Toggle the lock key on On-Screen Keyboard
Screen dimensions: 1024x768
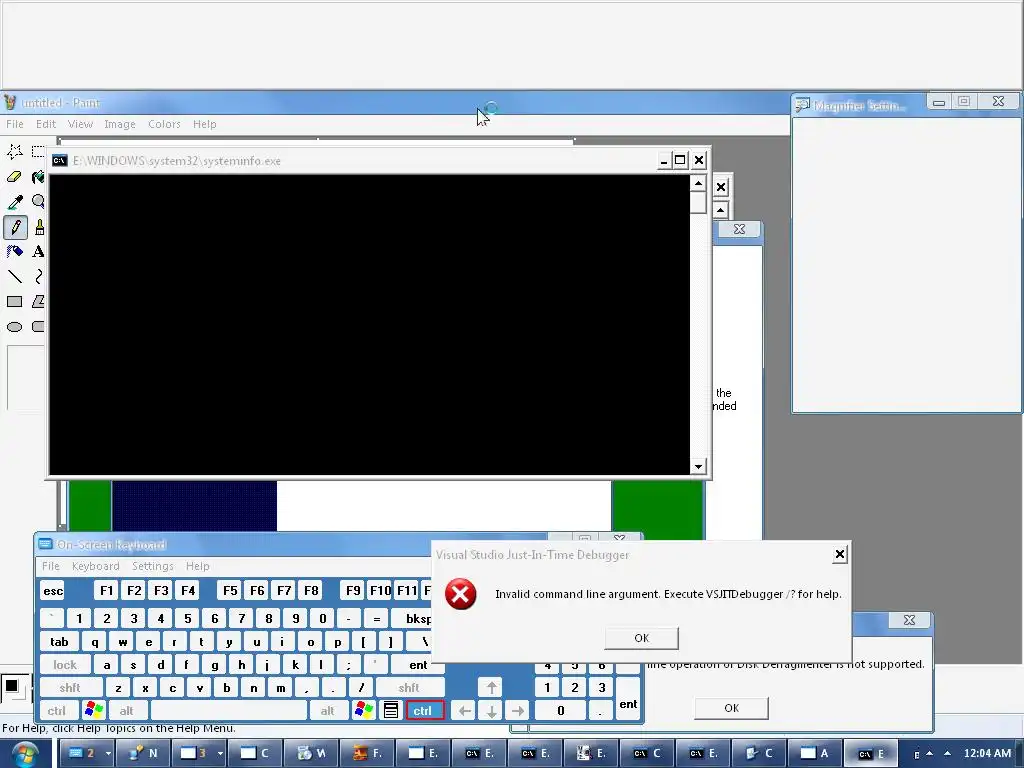point(65,665)
